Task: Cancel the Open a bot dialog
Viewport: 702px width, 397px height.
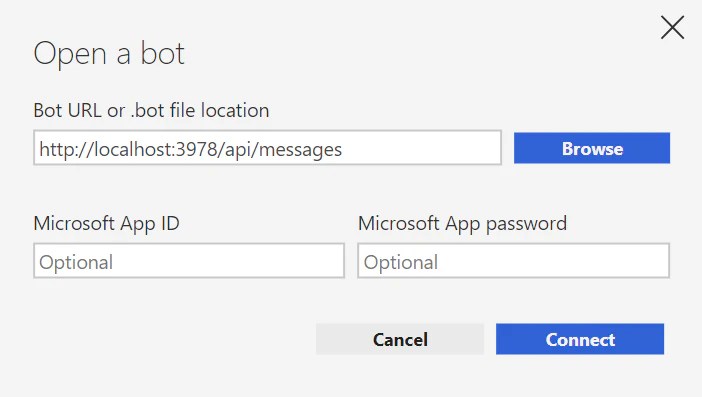Action: point(400,339)
